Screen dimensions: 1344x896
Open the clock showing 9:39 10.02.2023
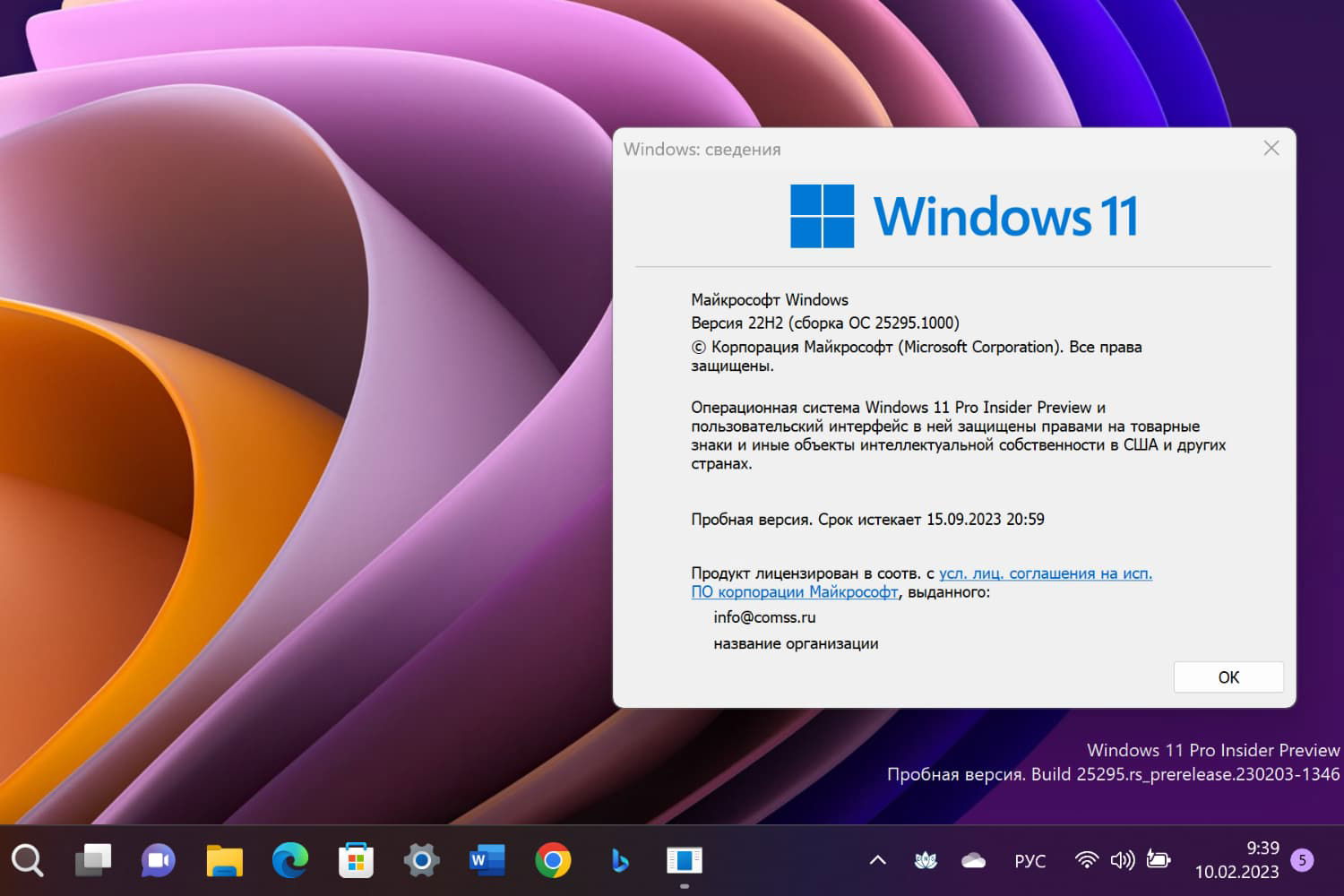pyautogui.click(x=1236, y=859)
